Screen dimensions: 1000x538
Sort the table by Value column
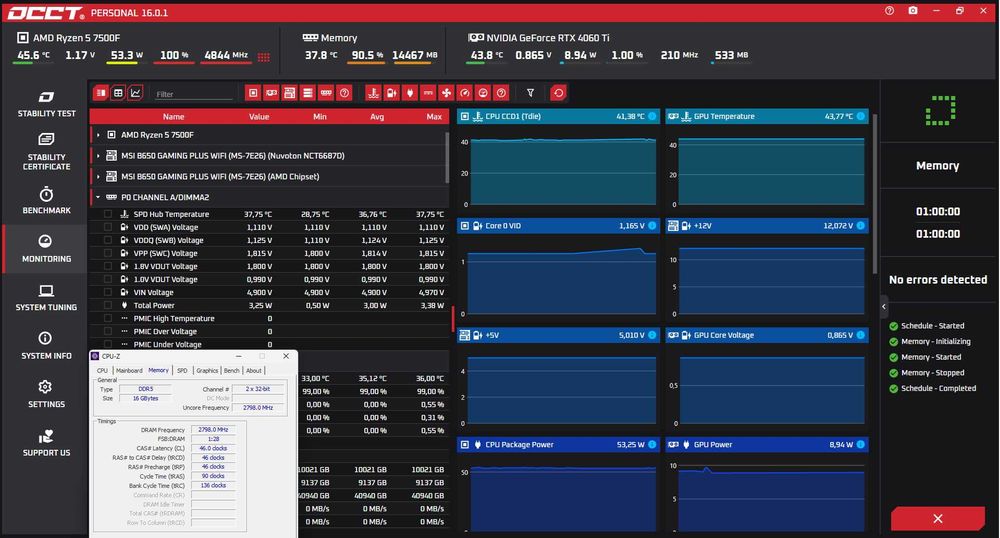[x=259, y=117]
